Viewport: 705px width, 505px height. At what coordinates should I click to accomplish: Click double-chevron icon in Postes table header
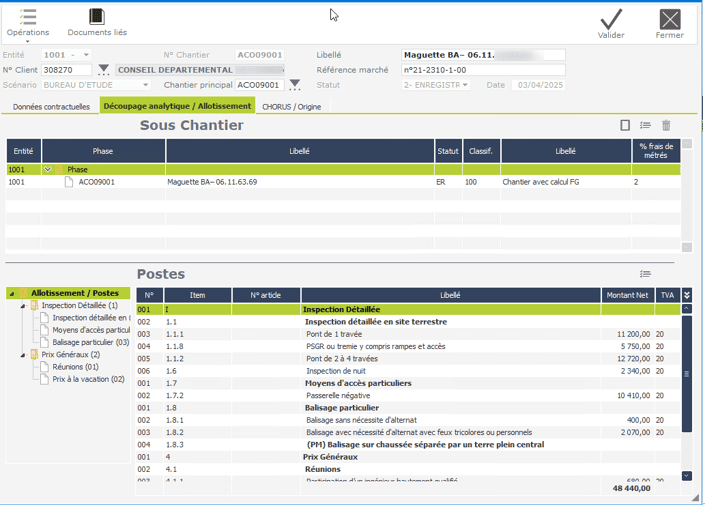click(687, 310)
